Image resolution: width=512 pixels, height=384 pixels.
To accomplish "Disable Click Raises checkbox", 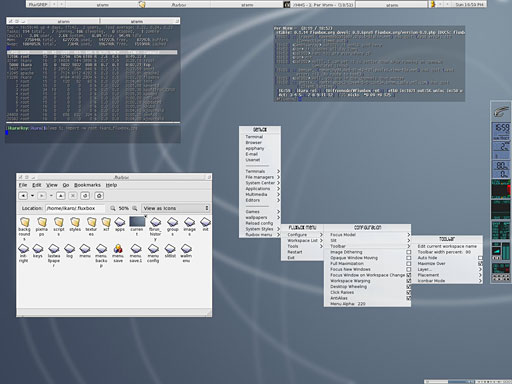I will (409, 292).
